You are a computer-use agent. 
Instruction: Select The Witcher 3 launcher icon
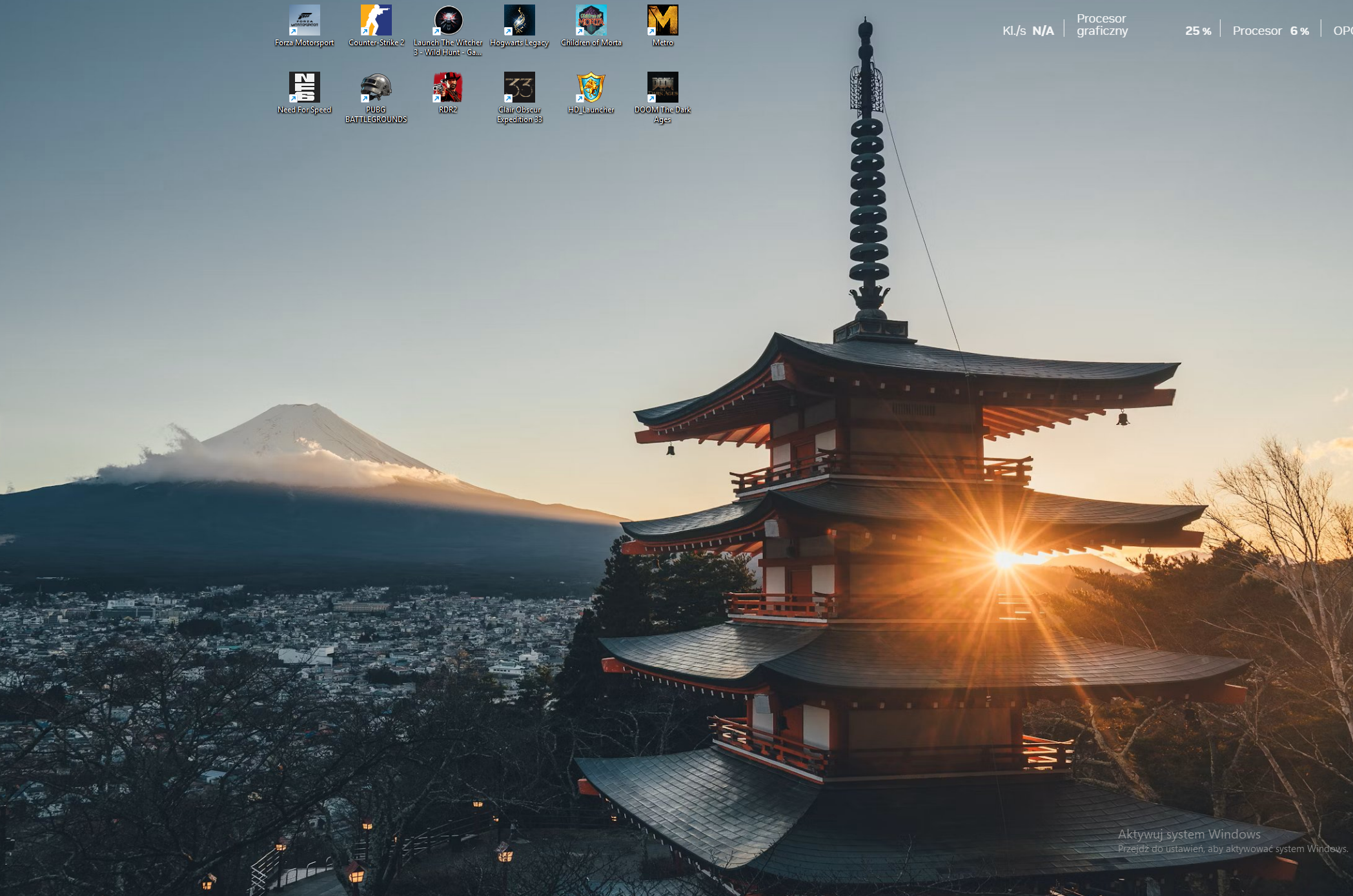coord(447,21)
